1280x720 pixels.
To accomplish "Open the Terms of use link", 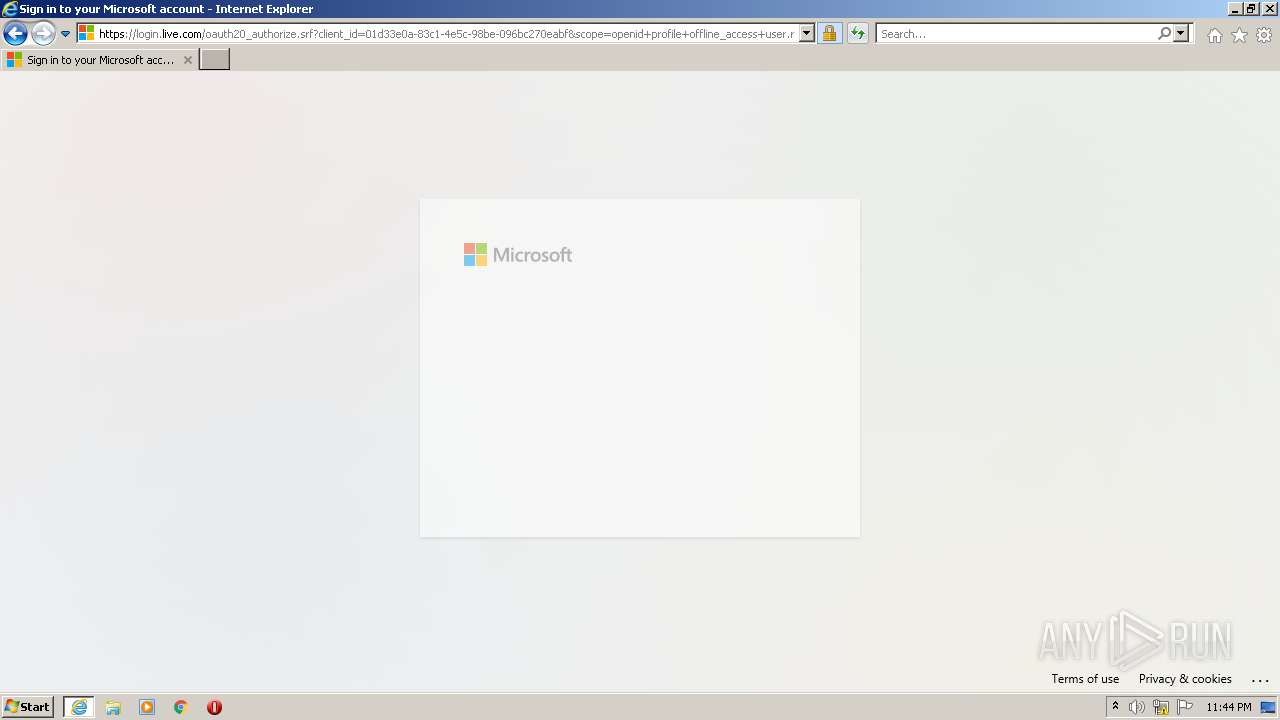I will [1085, 679].
